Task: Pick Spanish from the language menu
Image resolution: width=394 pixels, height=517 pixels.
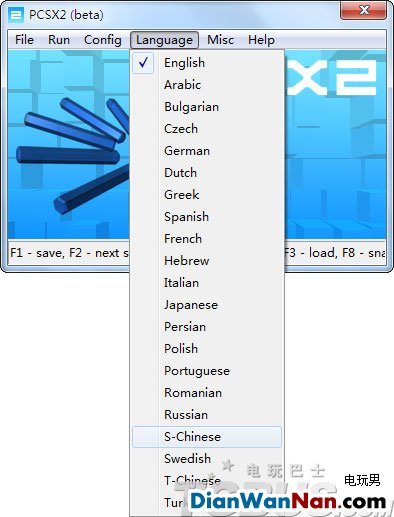Action: point(207,217)
